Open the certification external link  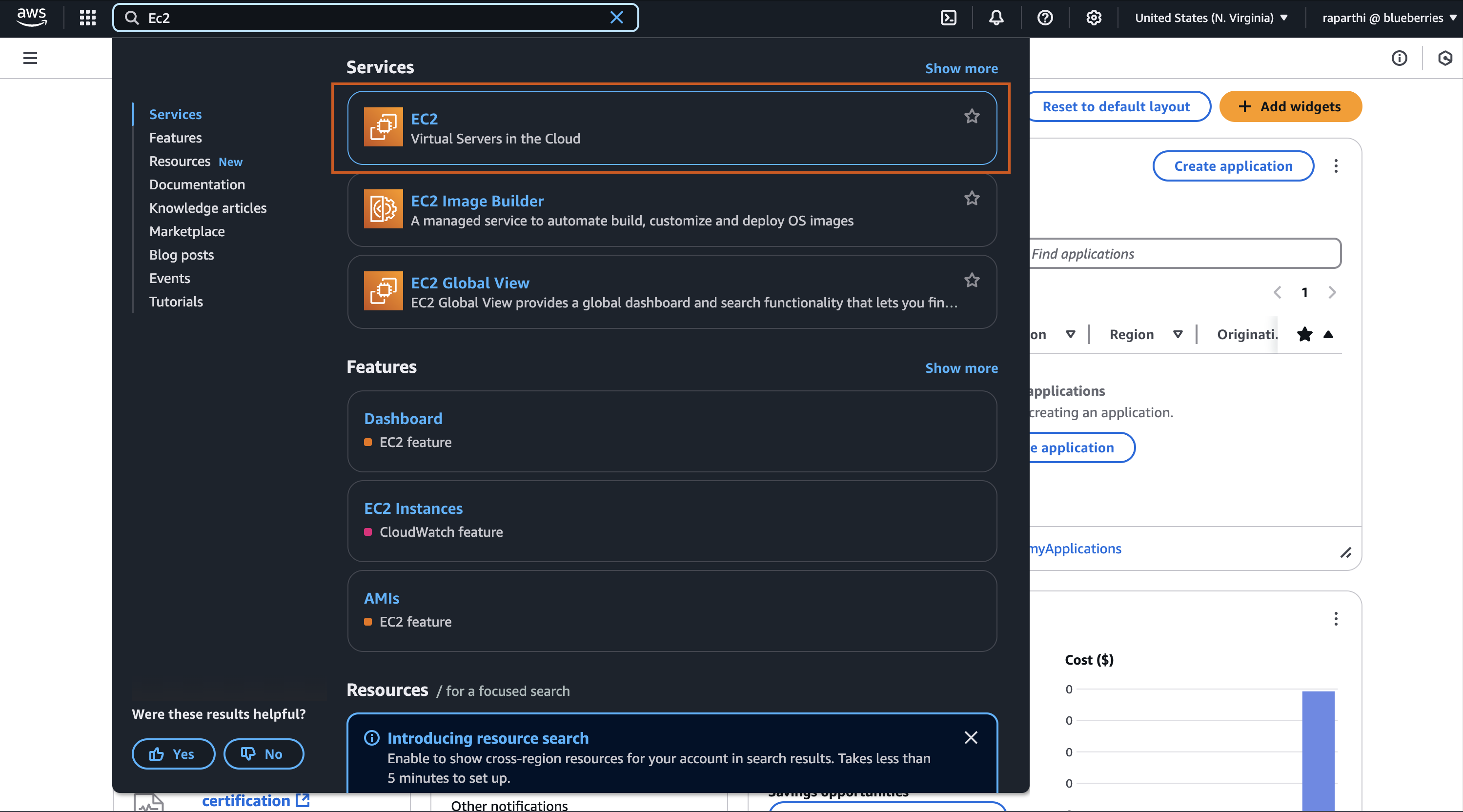(x=256, y=800)
